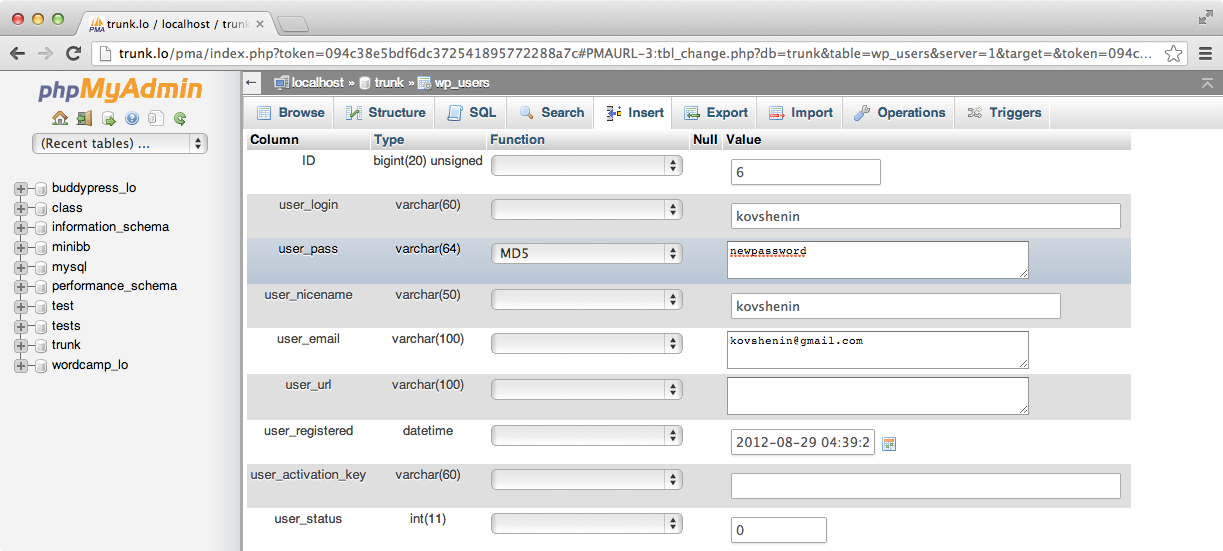The width and height of the screenshot is (1223, 551).
Task: Bookmark this page with star icon
Action: click(x=1174, y=54)
